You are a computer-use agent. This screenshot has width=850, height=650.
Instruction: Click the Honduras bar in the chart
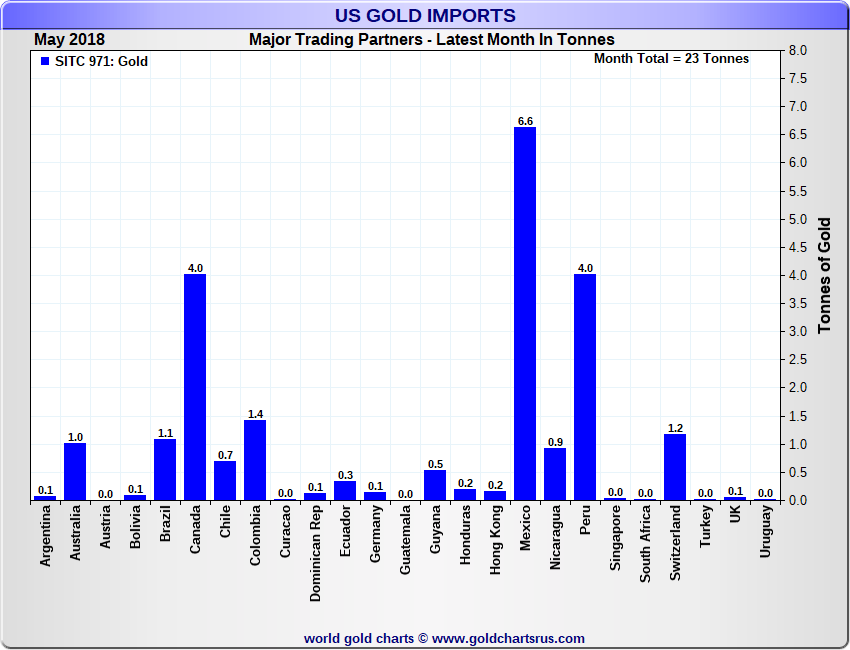465,494
